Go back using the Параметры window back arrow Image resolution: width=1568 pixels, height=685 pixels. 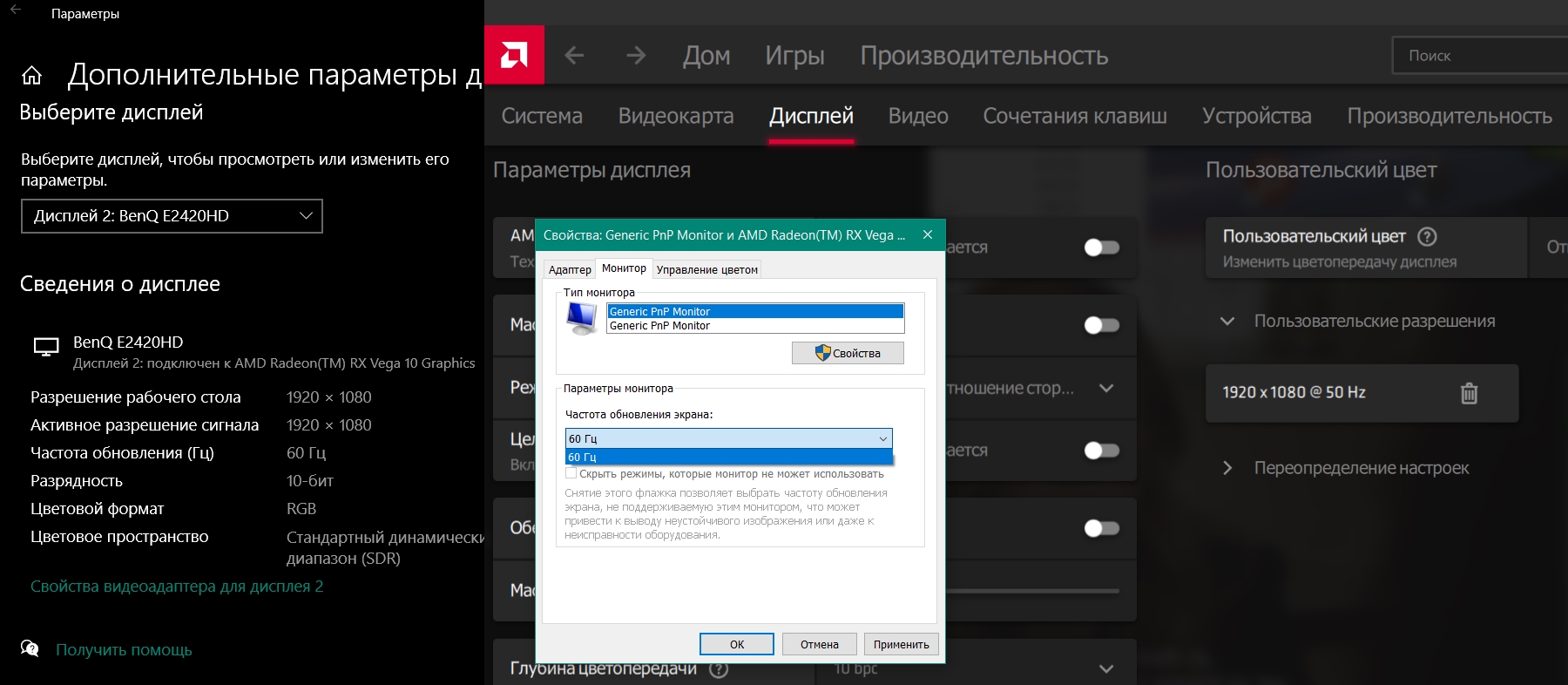point(16,10)
